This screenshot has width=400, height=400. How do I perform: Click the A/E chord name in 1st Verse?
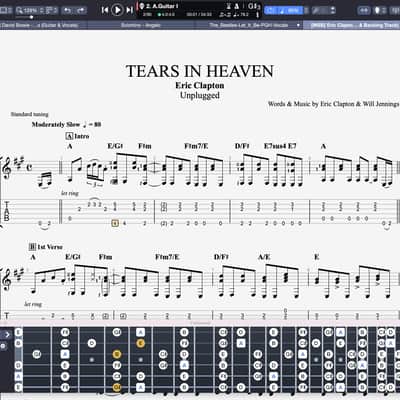coord(264,257)
